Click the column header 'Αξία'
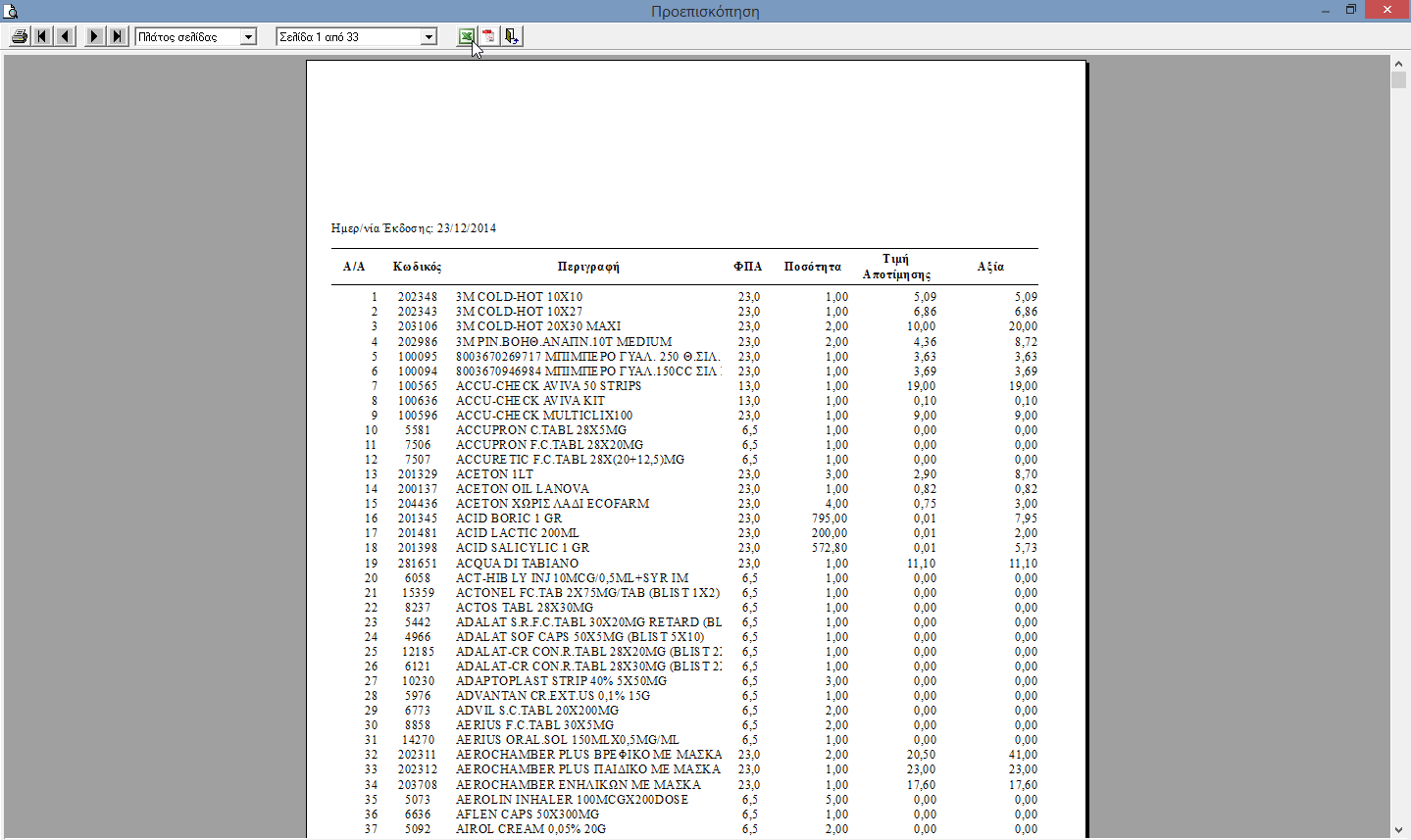This screenshot has height=840, width=1411. 990,267
